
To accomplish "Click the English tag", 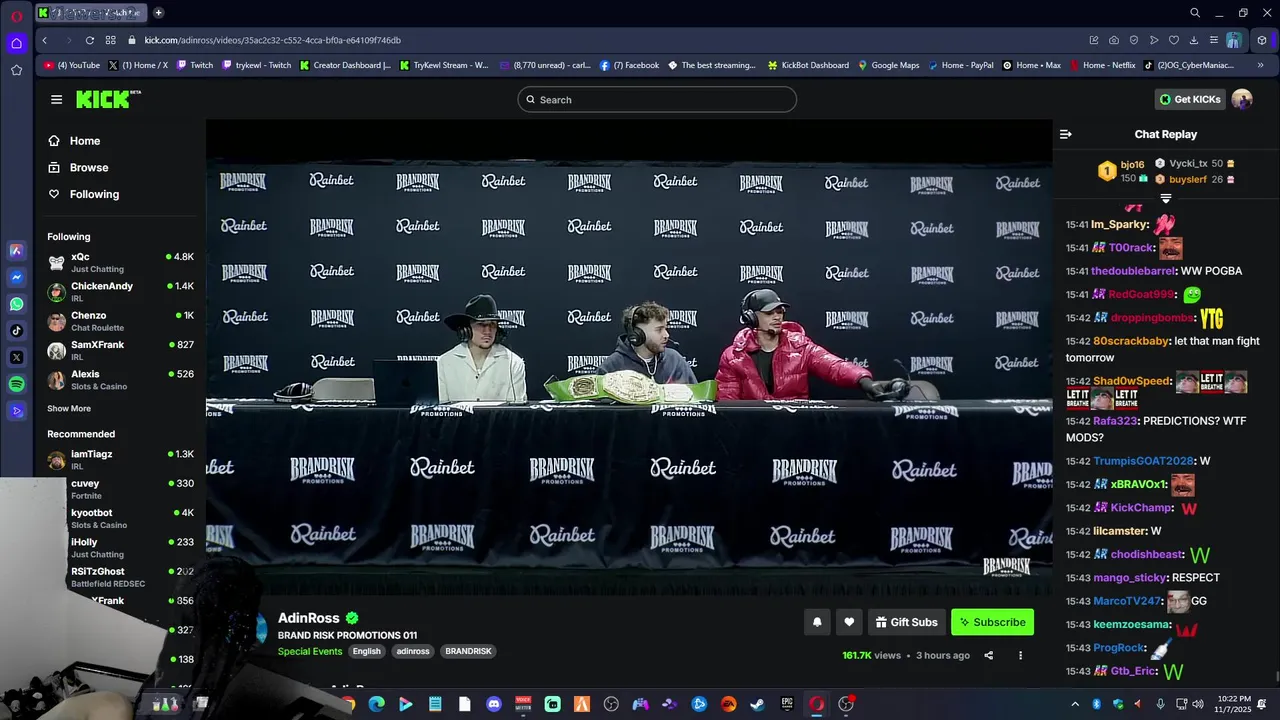I will click(x=366, y=651).
